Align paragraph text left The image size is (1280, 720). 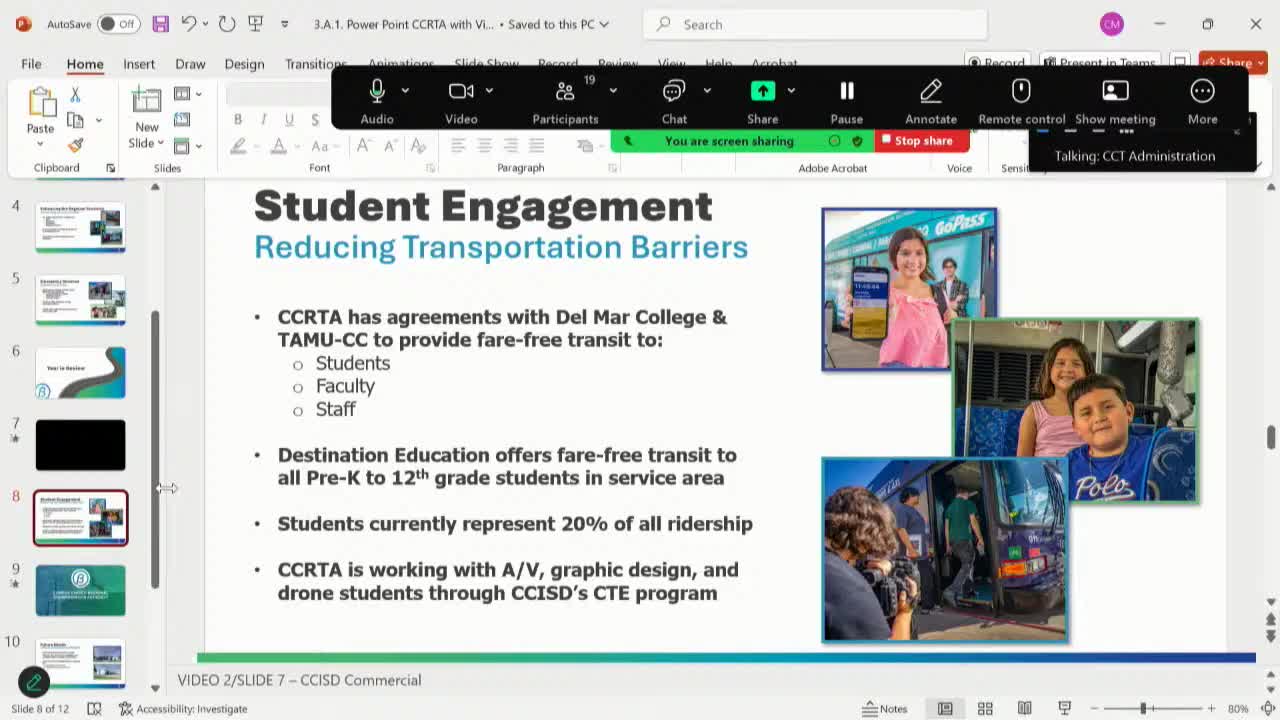coord(458,146)
